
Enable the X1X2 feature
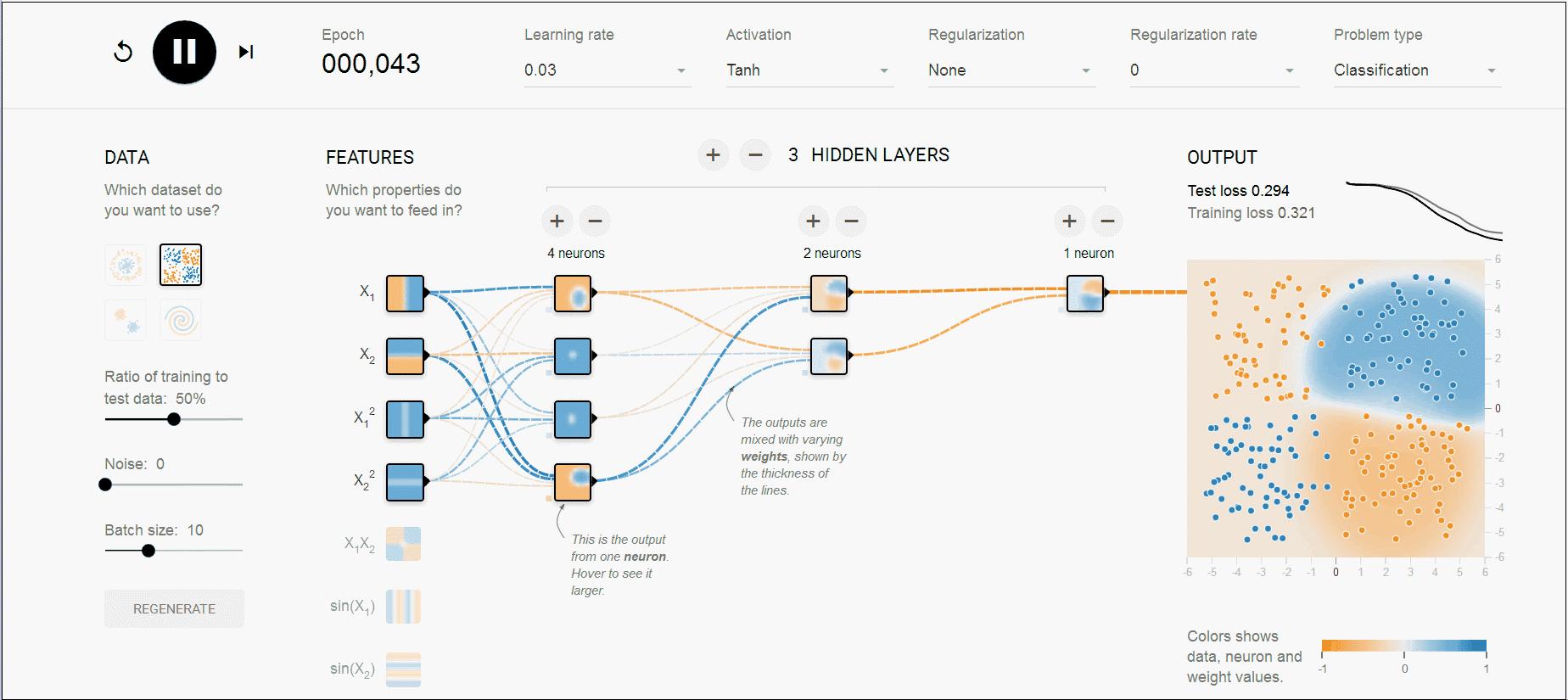click(403, 544)
